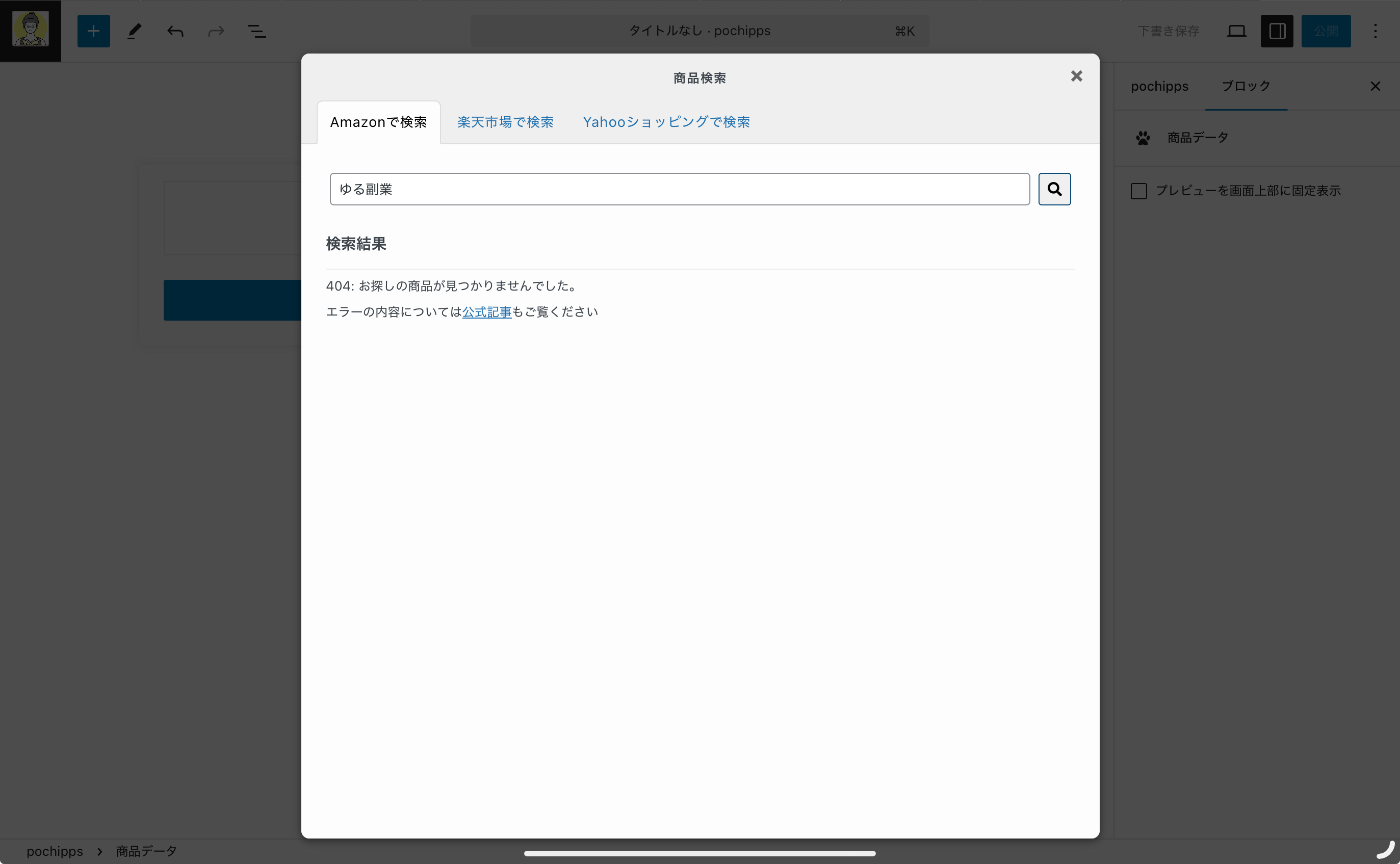Click 下書き保存 button

tap(1169, 31)
